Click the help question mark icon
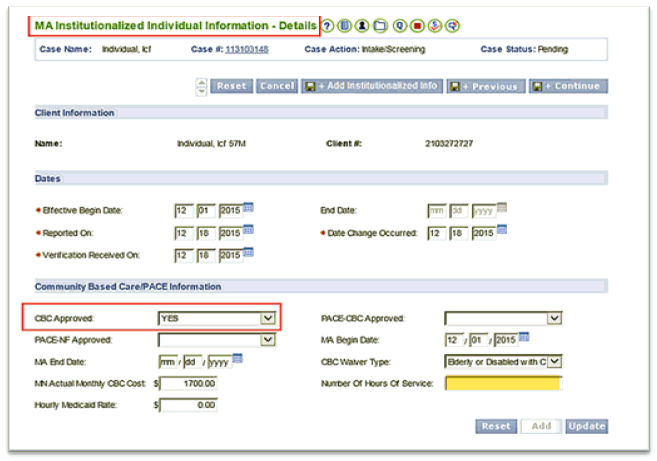 pyautogui.click(x=328, y=24)
